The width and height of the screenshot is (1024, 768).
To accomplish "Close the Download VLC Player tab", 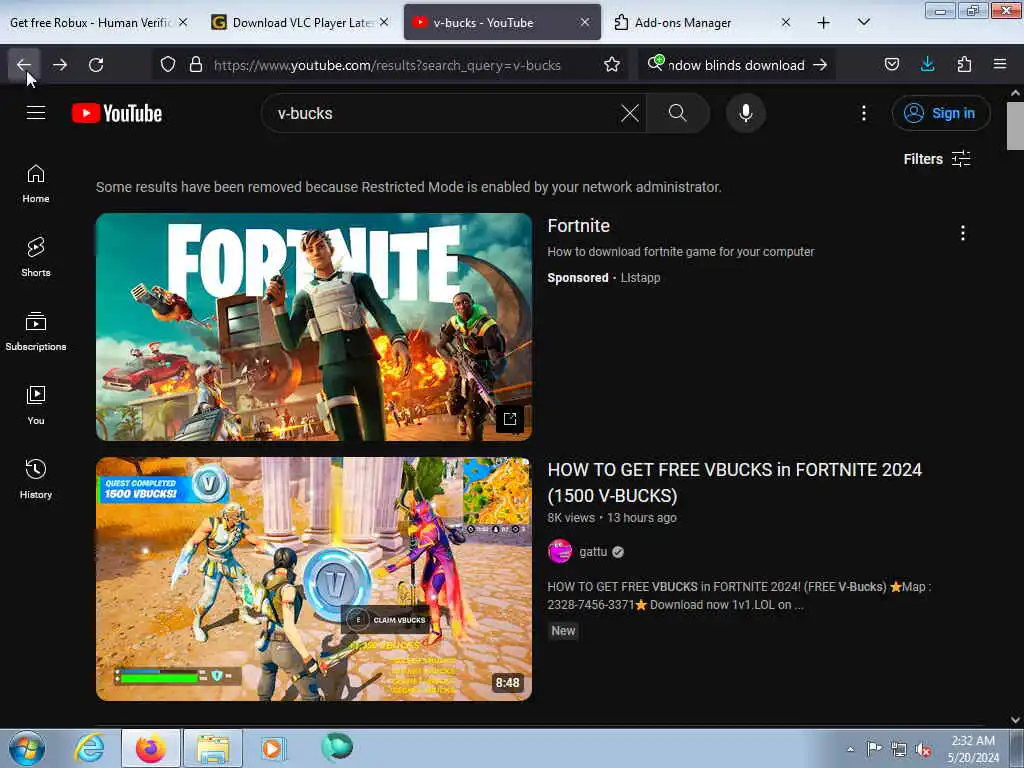I will tap(384, 22).
